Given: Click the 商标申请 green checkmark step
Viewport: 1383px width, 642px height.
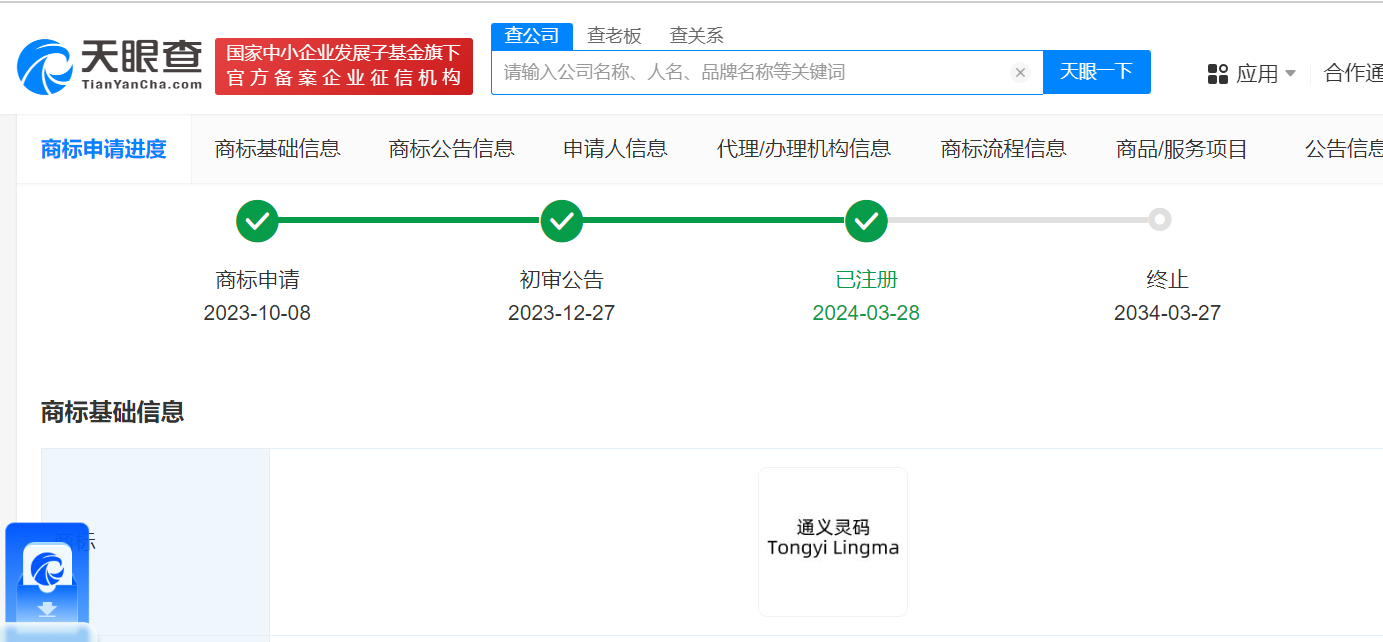Looking at the screenshot, I should click(257, 221).
